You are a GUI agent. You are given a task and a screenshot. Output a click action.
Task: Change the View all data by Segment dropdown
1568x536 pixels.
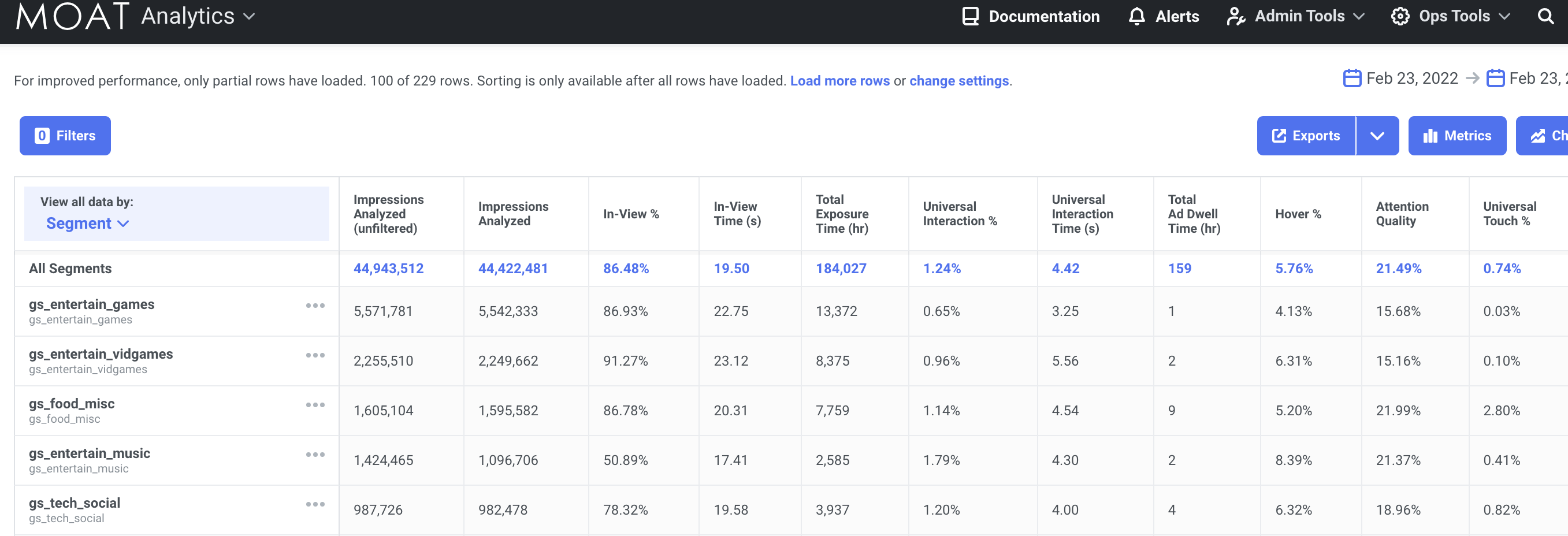point(88,224)
